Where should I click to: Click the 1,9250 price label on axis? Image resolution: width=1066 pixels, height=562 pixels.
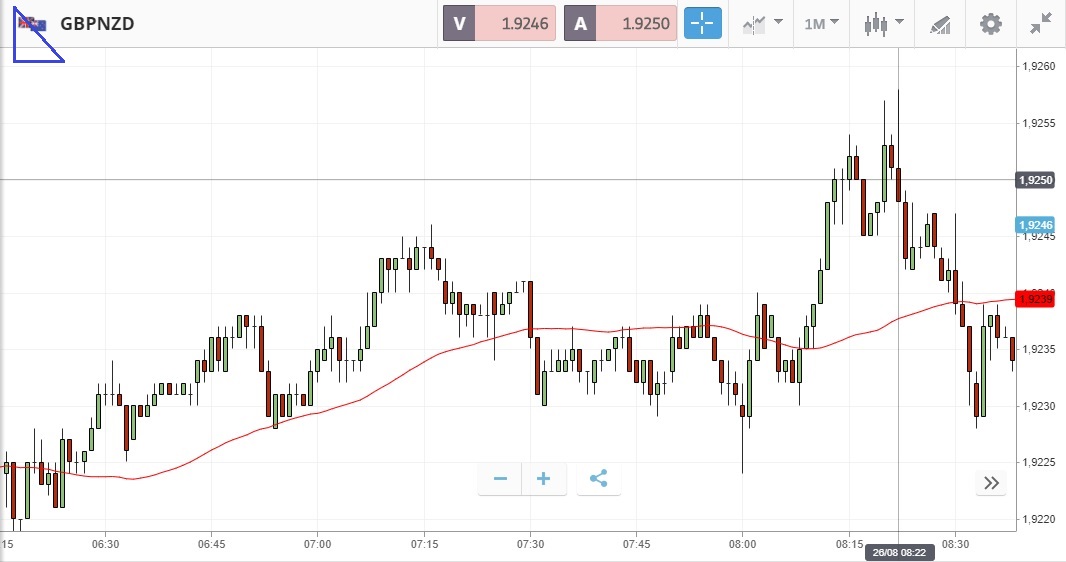(x=1034, y=180)
